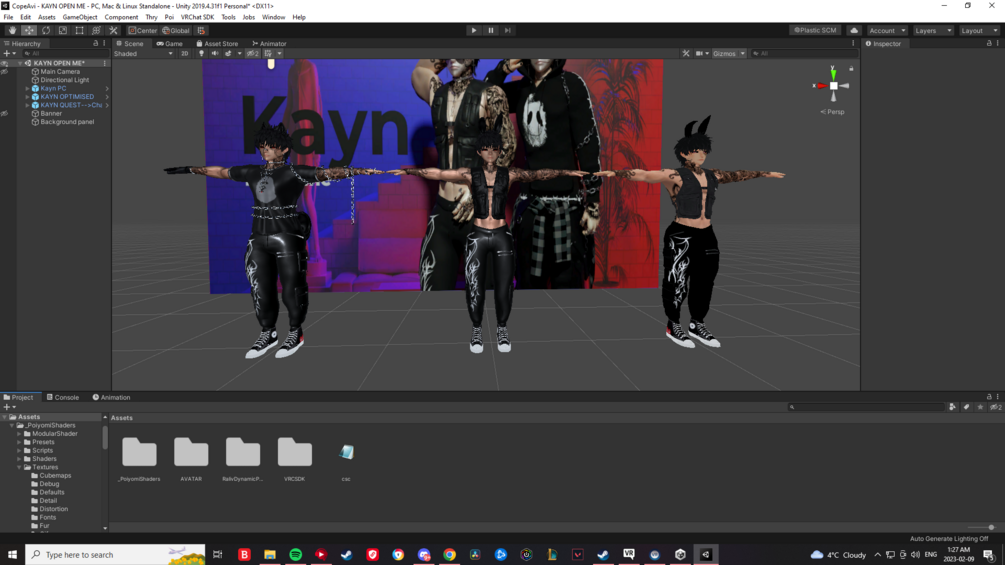Toggle scene audio speaker icon
This screenshot has width=1005, height=565.
pyautogui.click(x=215, y=54)
